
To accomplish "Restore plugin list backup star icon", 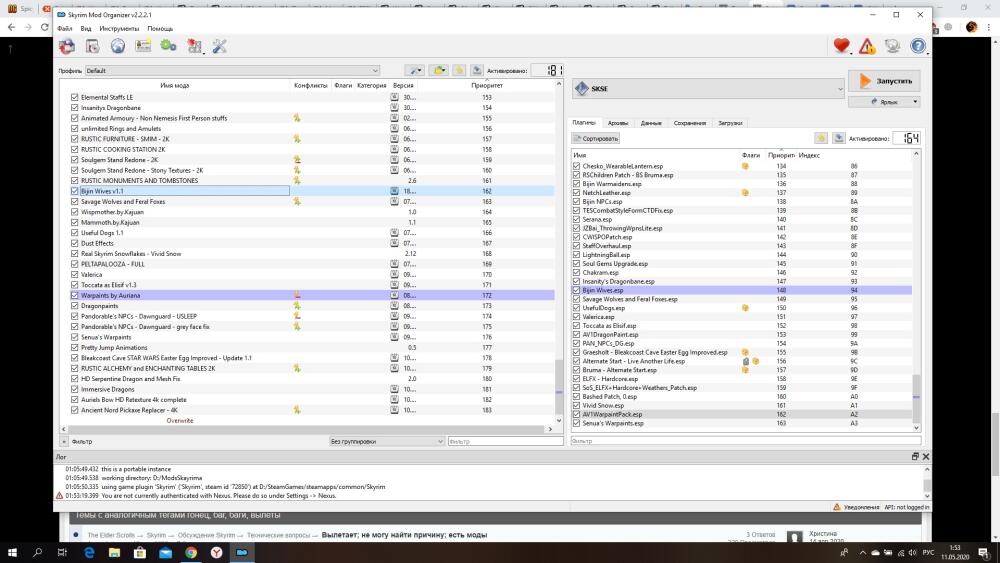I will coord(821,138).
